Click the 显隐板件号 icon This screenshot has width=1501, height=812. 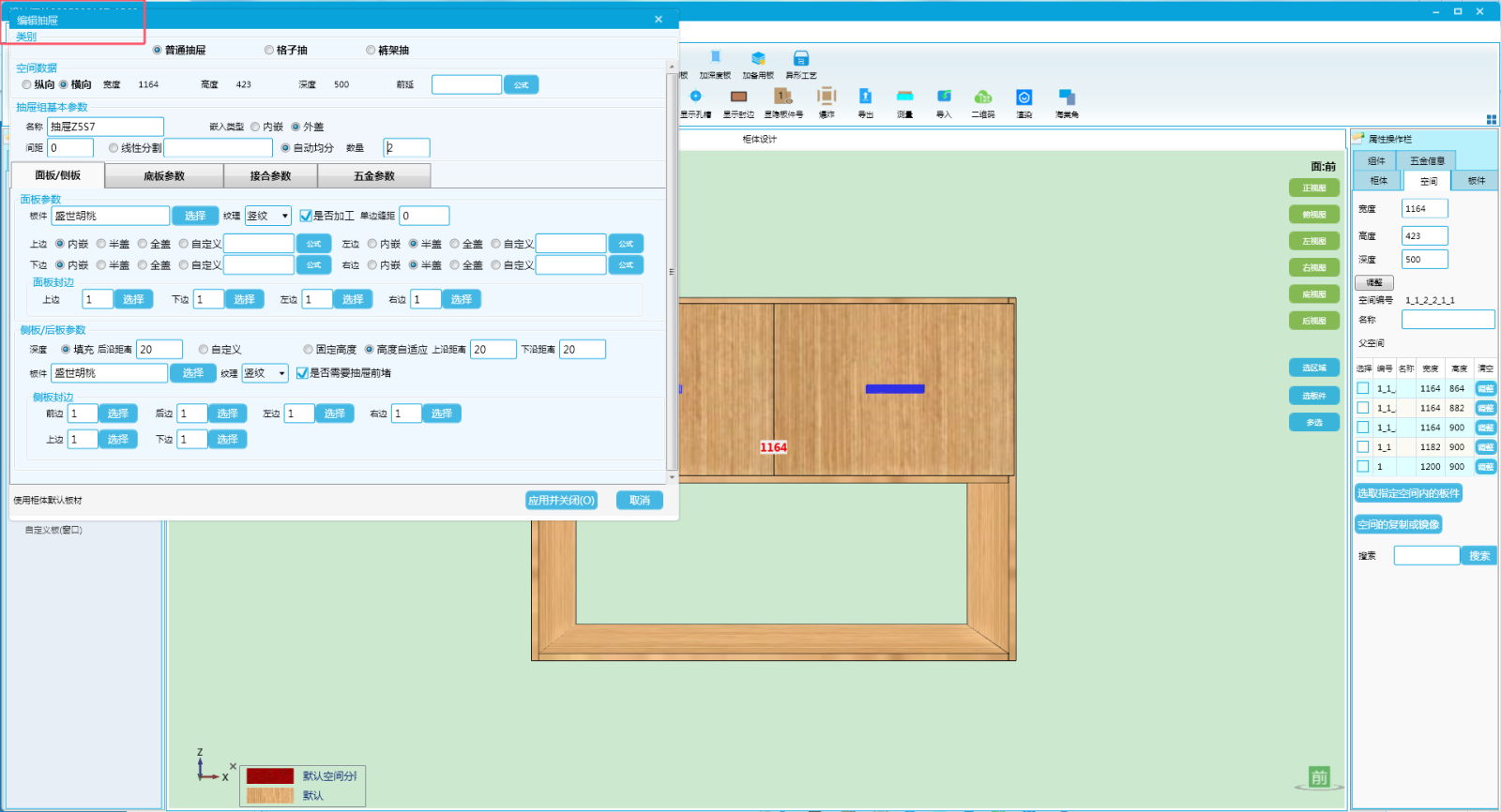click(x=782, y=96)
